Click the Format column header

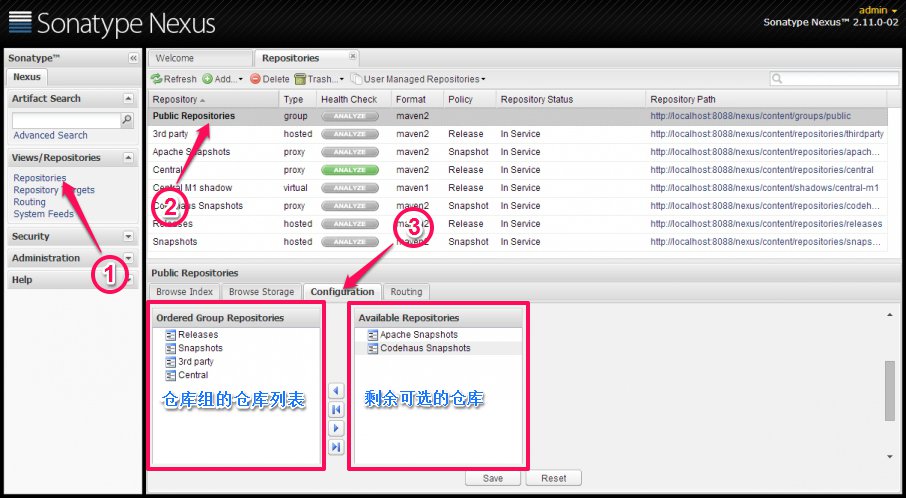(x=417, y=99)
